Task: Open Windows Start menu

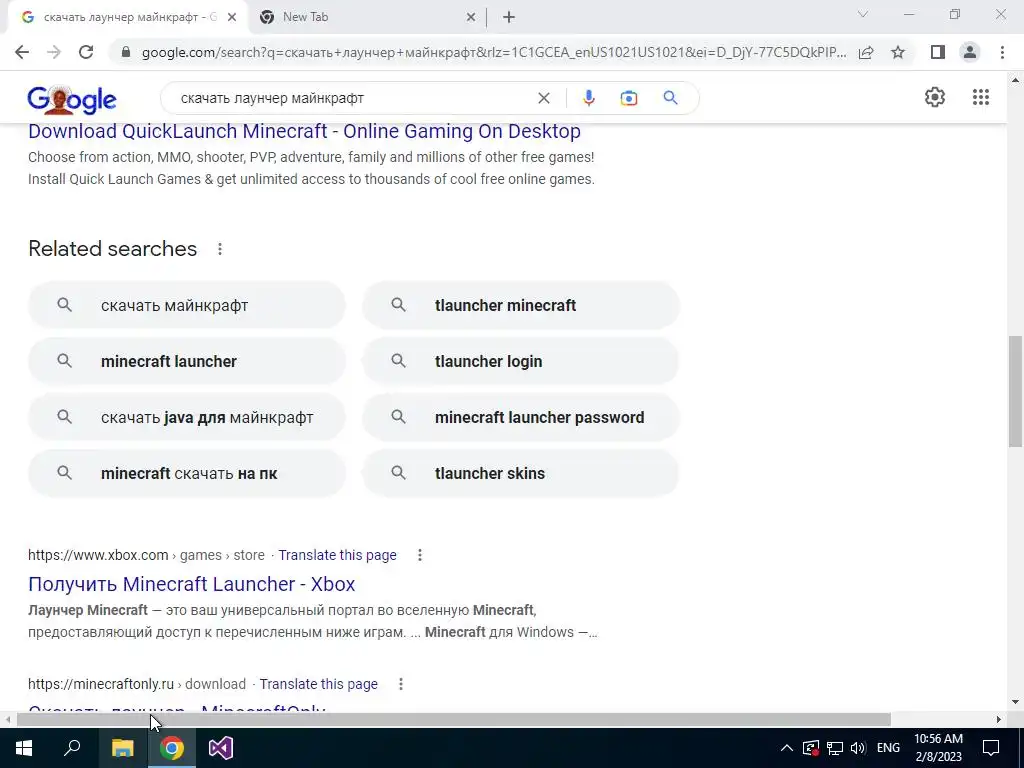Action: click(24, 748)
